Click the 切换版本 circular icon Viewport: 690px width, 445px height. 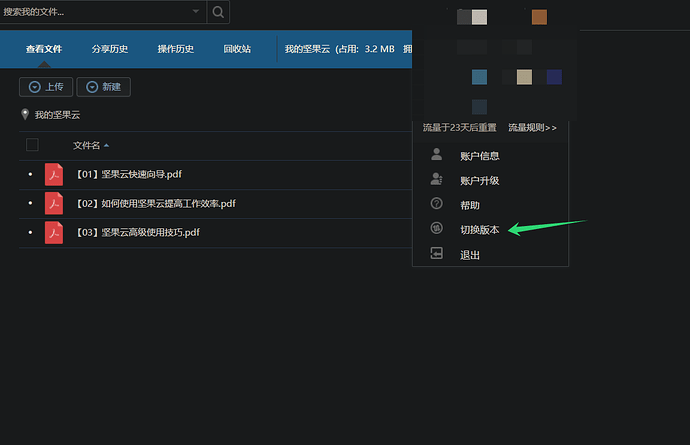(437, 228)
